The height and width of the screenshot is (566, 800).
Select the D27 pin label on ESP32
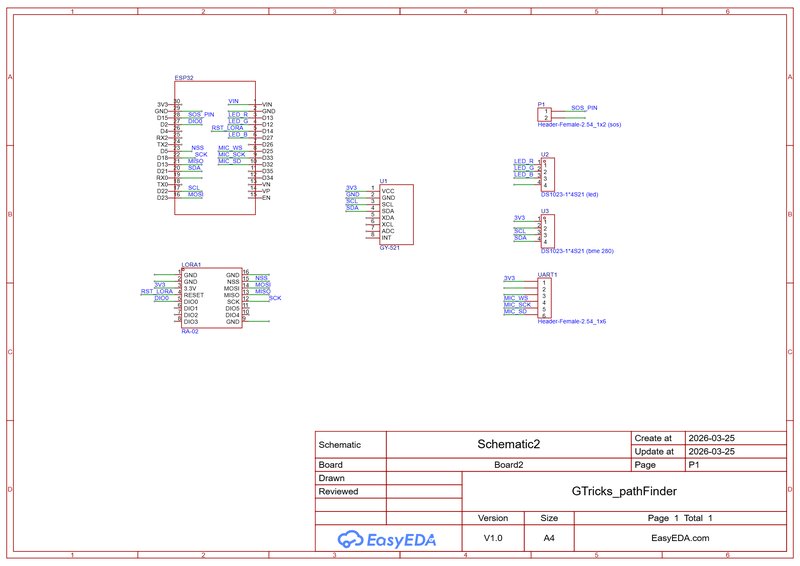tap(267, 138)
